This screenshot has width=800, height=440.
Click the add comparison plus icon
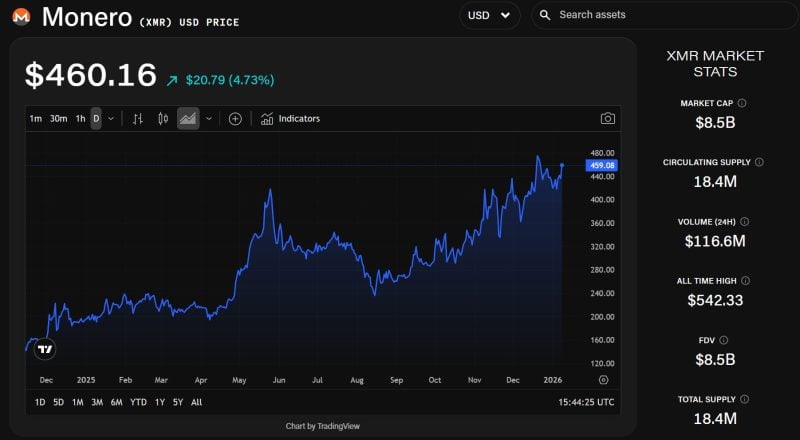235,119
